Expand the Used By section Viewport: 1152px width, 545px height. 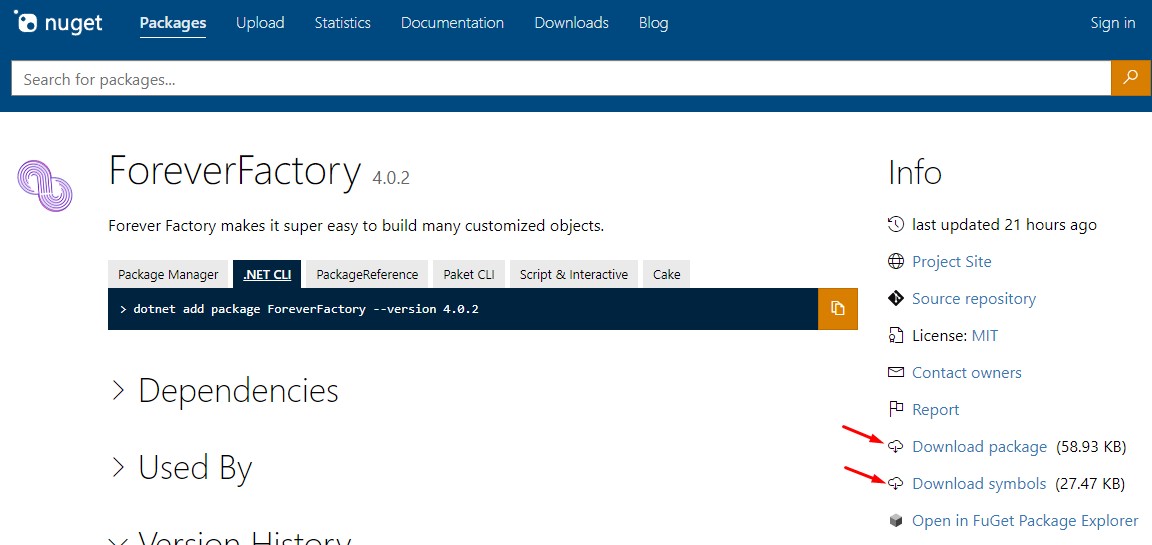181,467
